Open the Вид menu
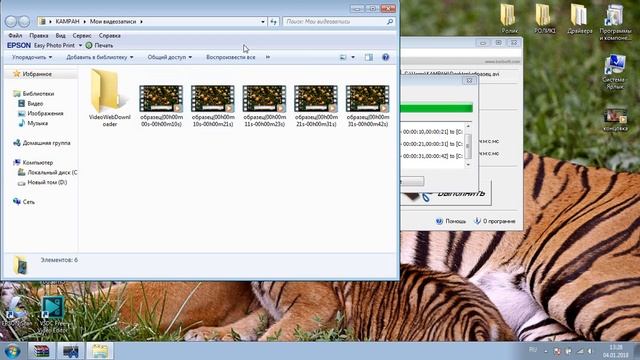Image resolution: width=640 pixels, height=360 pixels. click(60, 36)
